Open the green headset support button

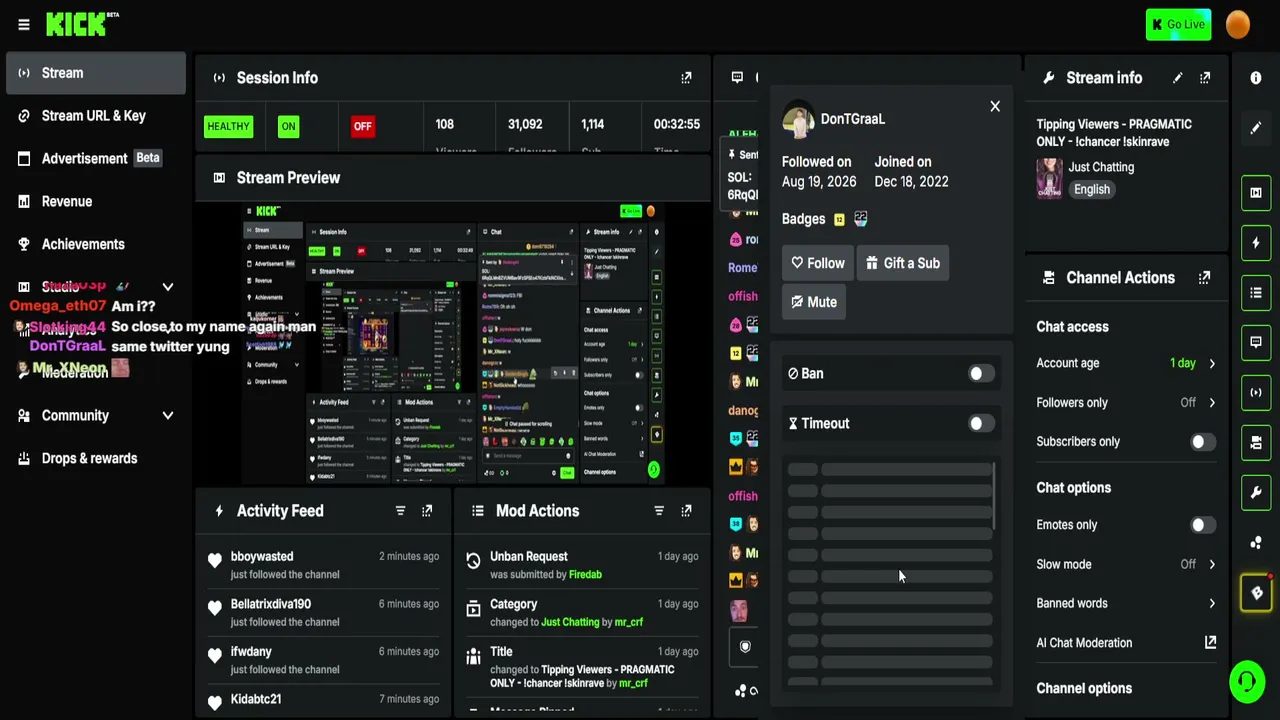click(1247, 682)
